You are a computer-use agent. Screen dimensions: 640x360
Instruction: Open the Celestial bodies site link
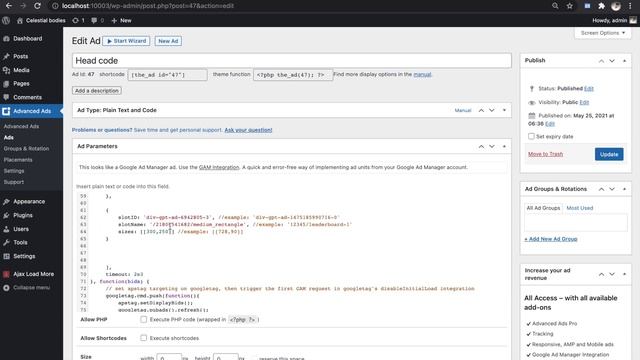[x=41, y=20]
